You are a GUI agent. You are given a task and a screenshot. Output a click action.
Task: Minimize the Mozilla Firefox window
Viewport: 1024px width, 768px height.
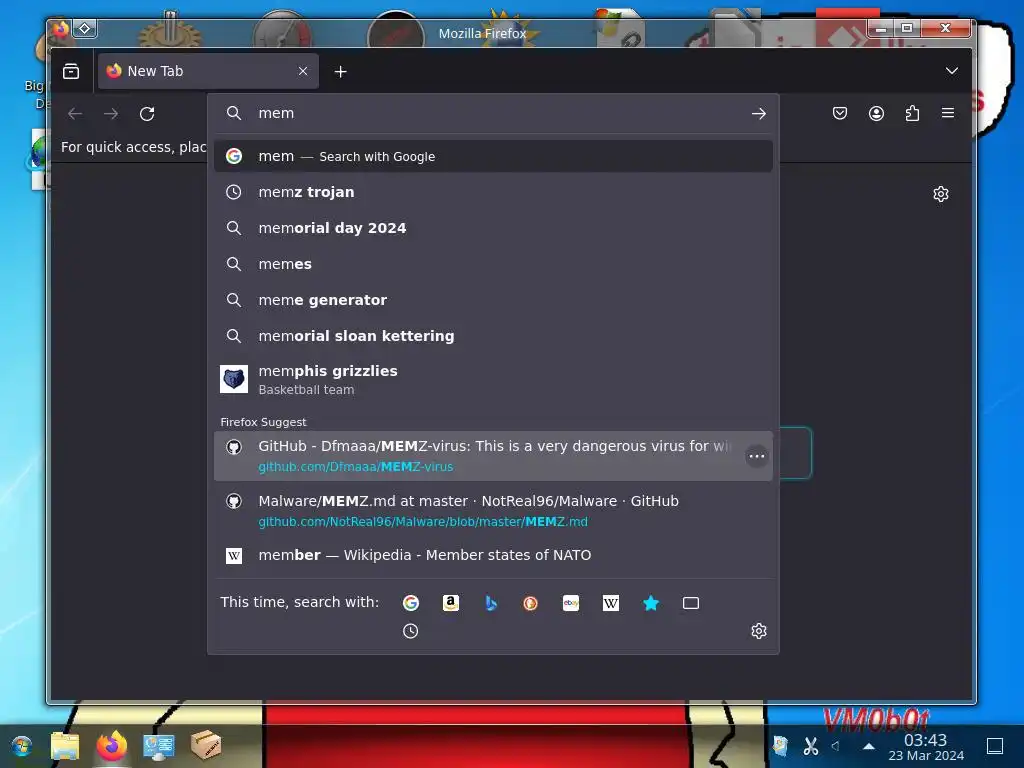[880, 28]
